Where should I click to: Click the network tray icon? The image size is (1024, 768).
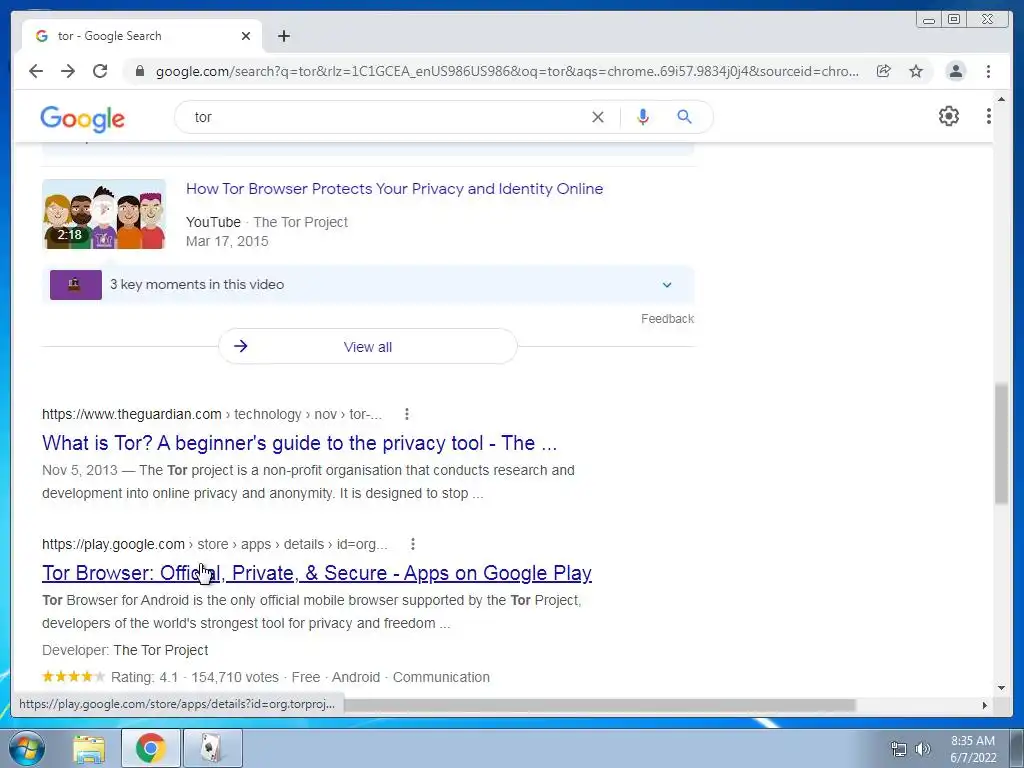(899, 749)
